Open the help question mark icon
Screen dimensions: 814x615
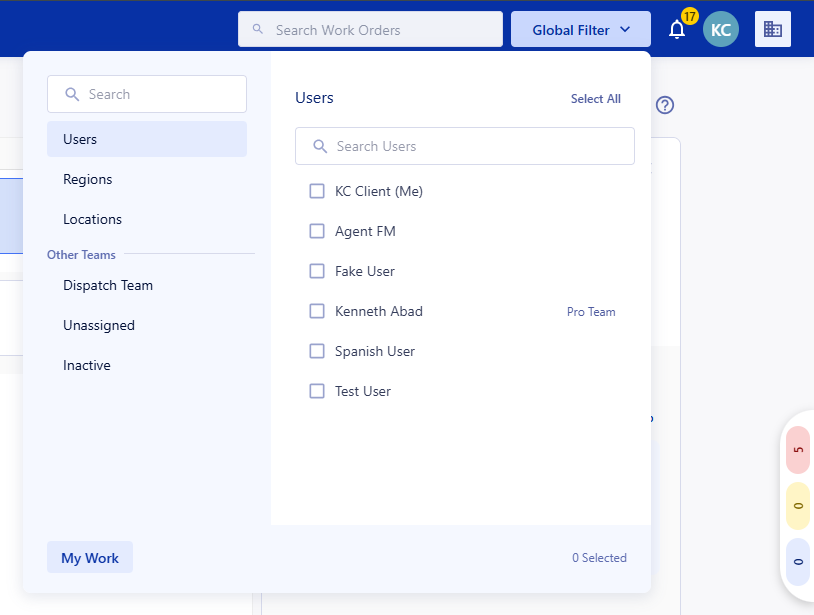tap(664, 105)
